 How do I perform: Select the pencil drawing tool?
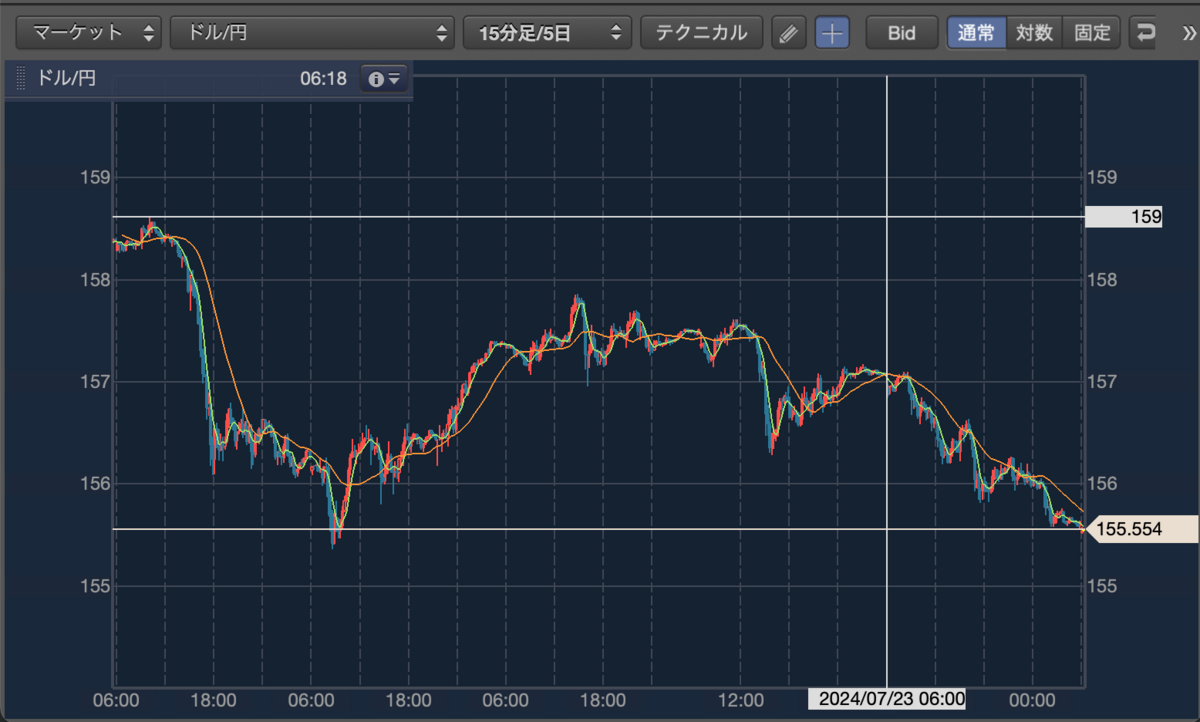pos(789,33)
